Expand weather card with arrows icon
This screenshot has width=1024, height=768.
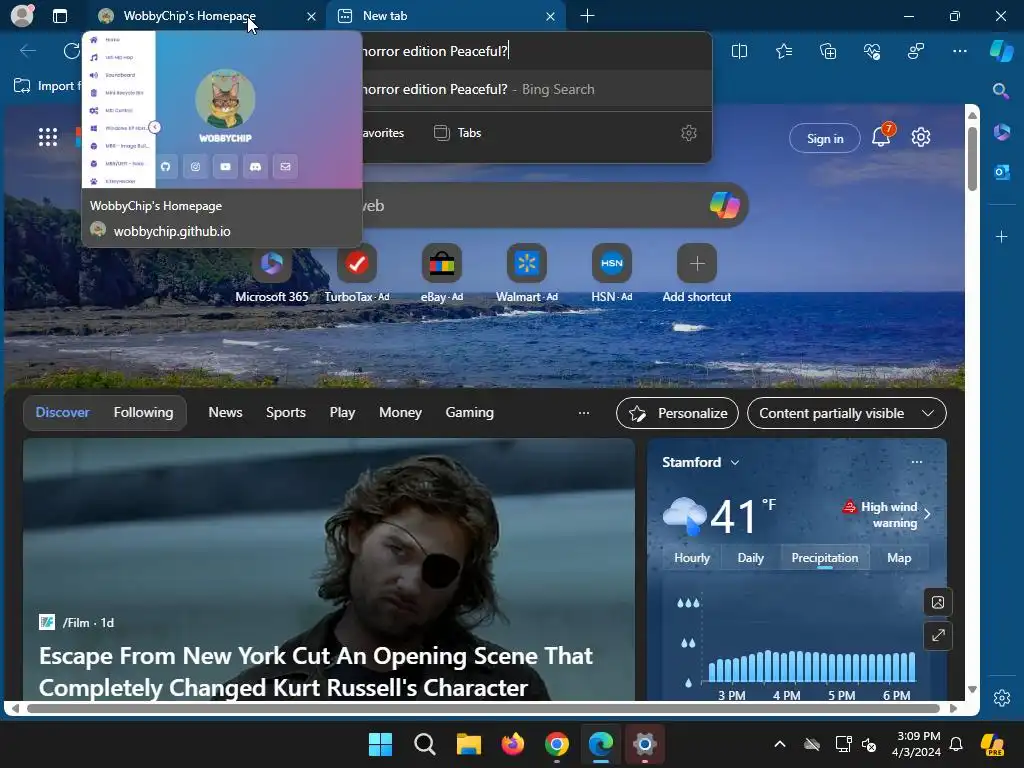point(938,635)
